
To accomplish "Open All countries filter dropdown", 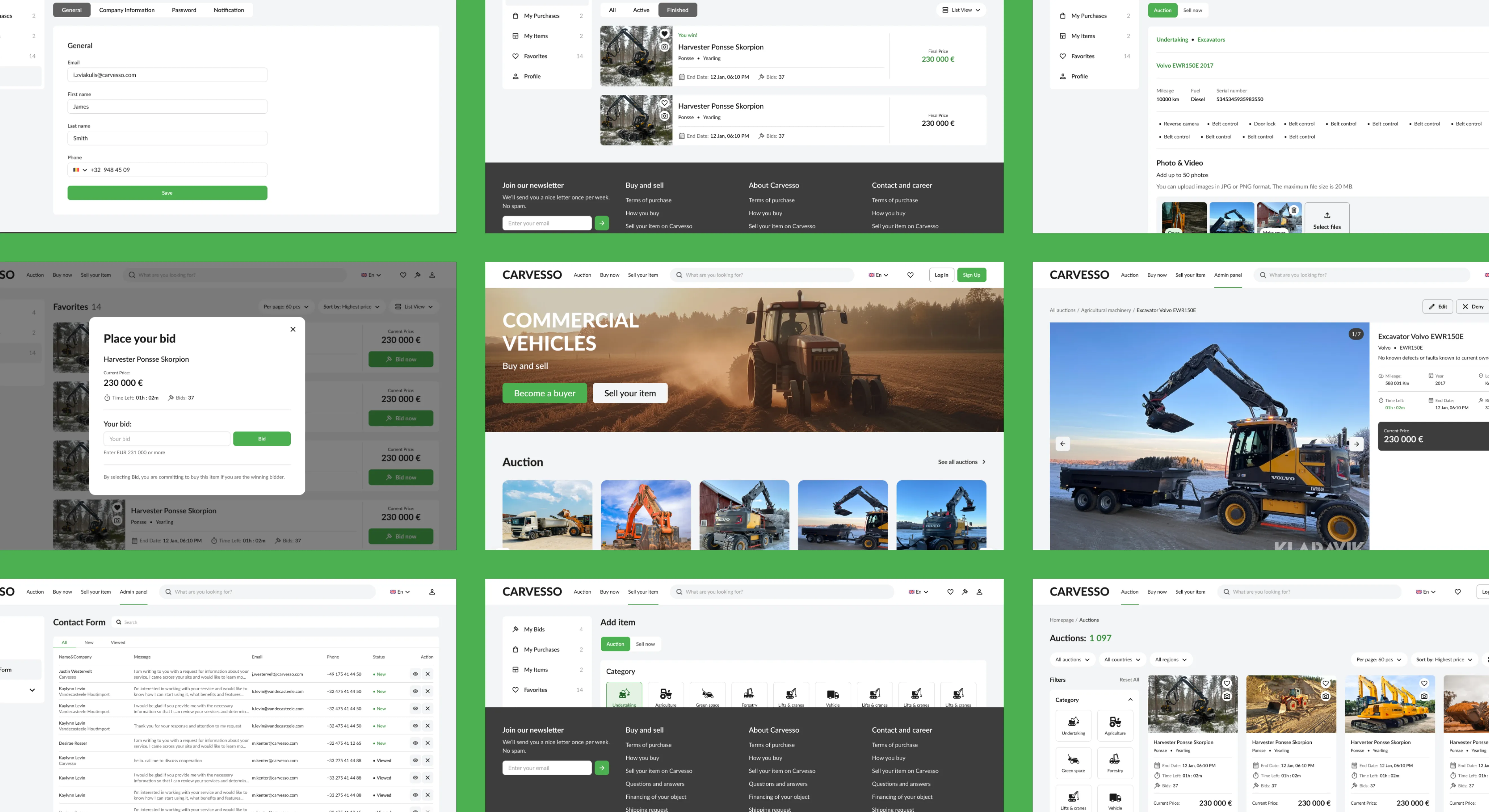I will [1122, 659].
